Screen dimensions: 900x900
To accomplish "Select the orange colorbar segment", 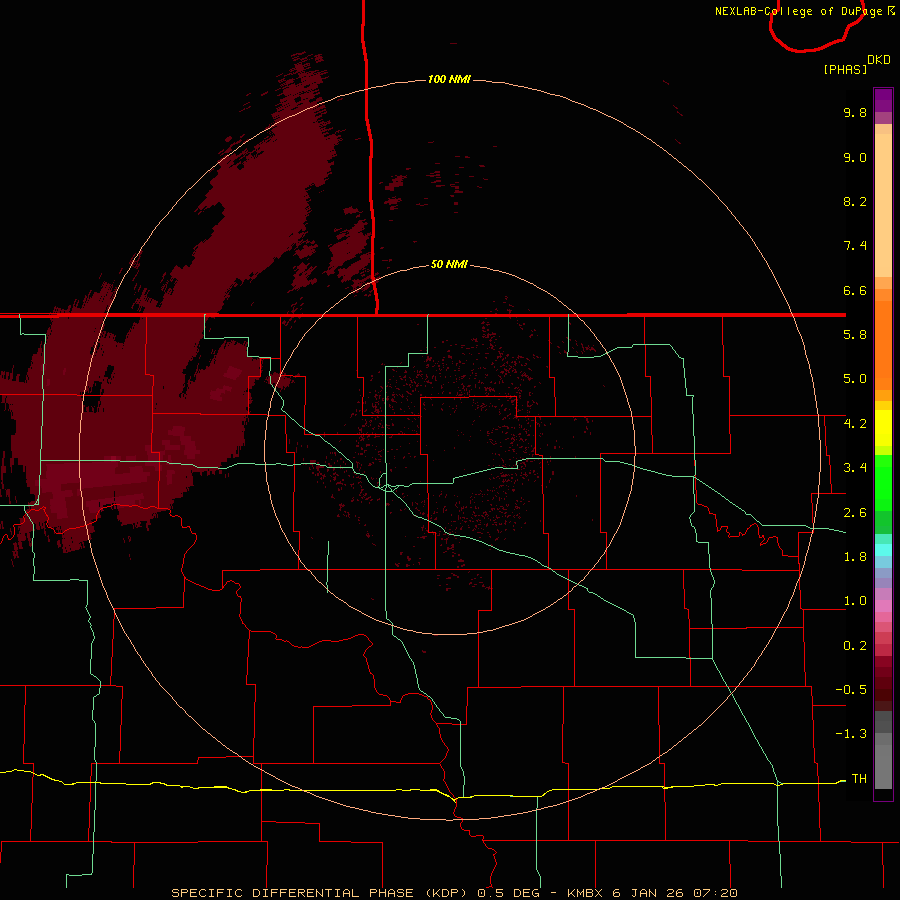I will [x=883, y=346].
